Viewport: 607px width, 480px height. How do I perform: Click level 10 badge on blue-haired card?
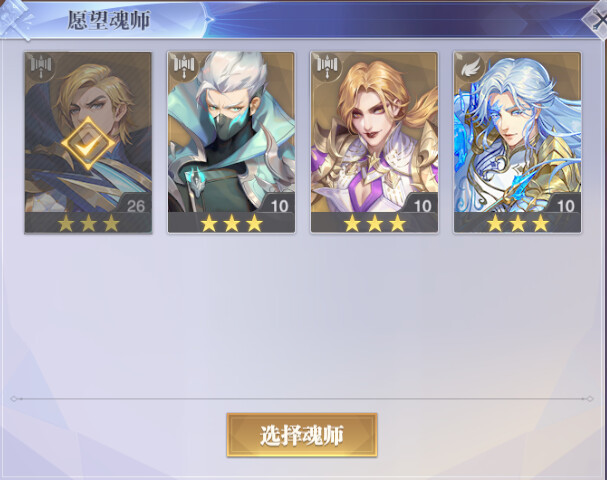pos(565,206)
